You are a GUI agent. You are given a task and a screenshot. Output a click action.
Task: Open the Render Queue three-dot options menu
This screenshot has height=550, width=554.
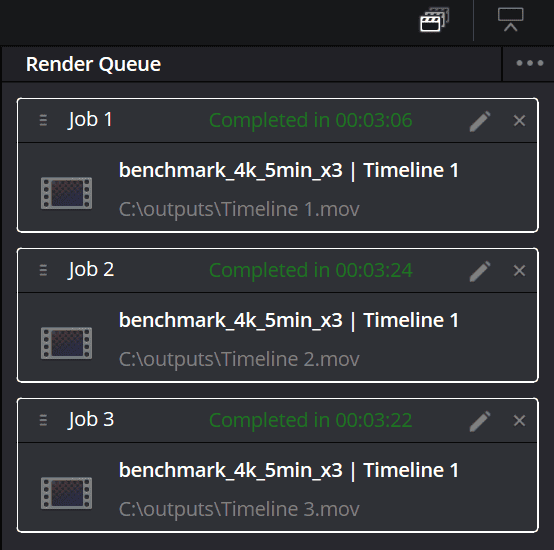tap(529, 63)
